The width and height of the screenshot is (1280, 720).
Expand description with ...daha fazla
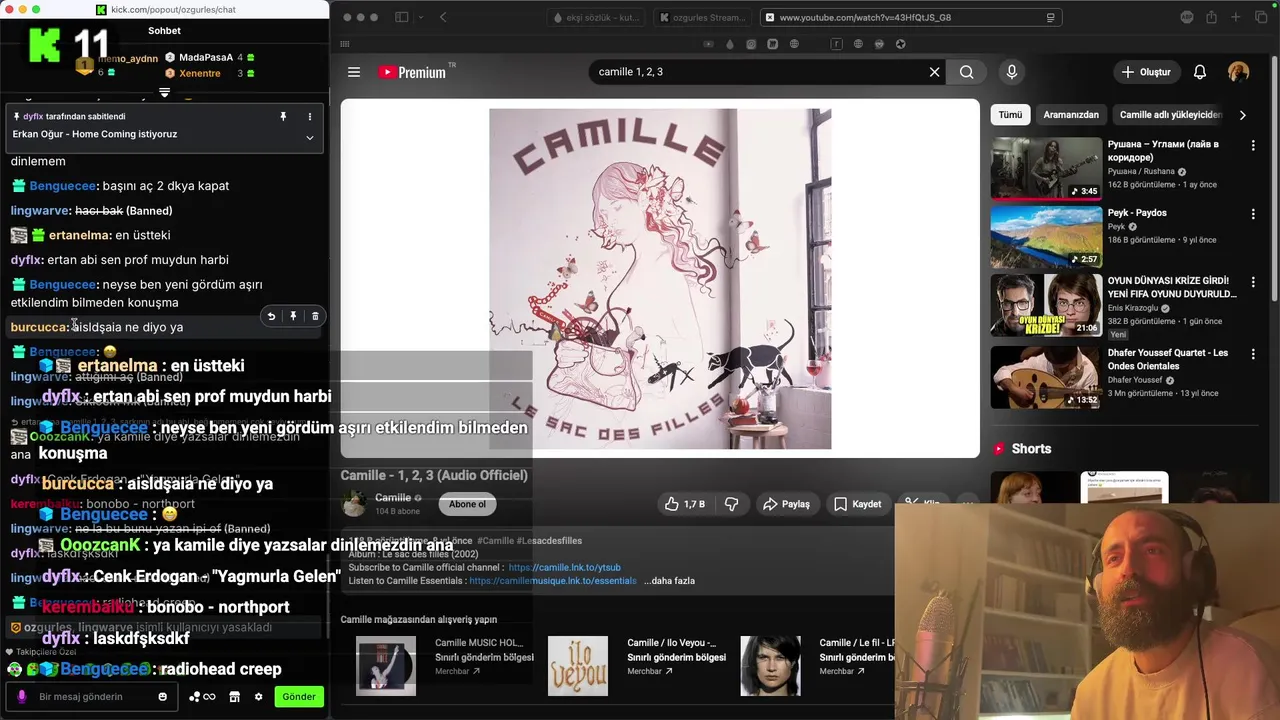pyautogui.click(x=669, y=580)
